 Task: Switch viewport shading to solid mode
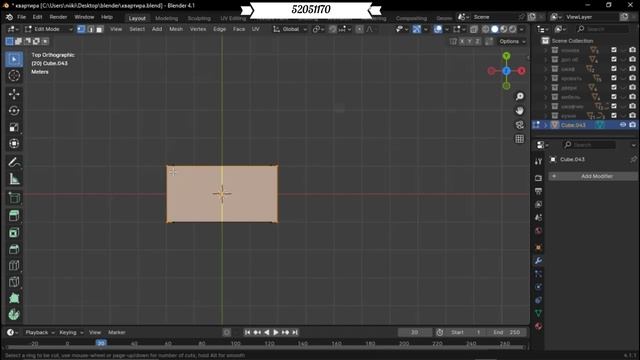[495, 29]
